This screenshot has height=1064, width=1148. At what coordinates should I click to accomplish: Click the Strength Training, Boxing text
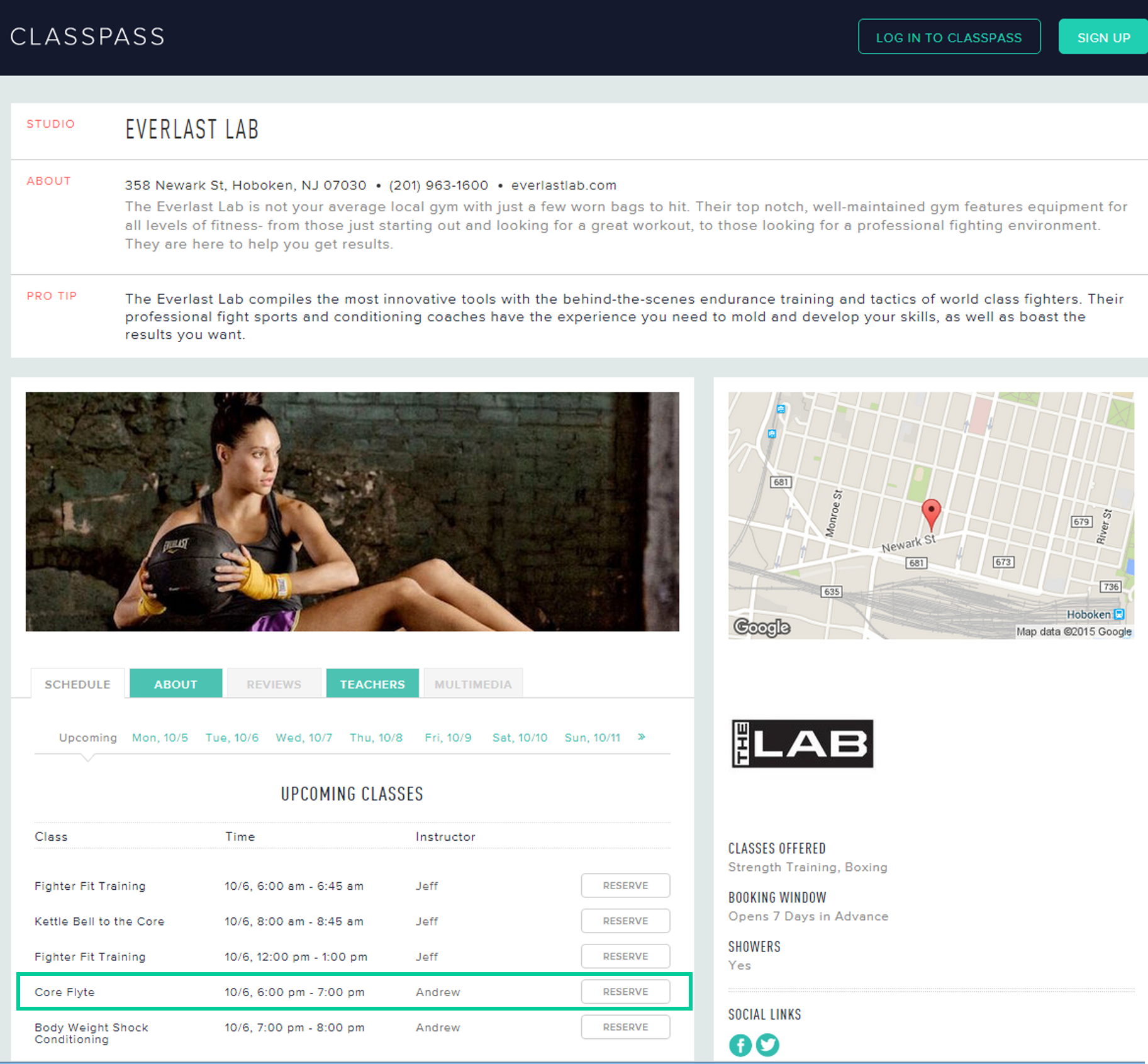(x=808, y=867)
